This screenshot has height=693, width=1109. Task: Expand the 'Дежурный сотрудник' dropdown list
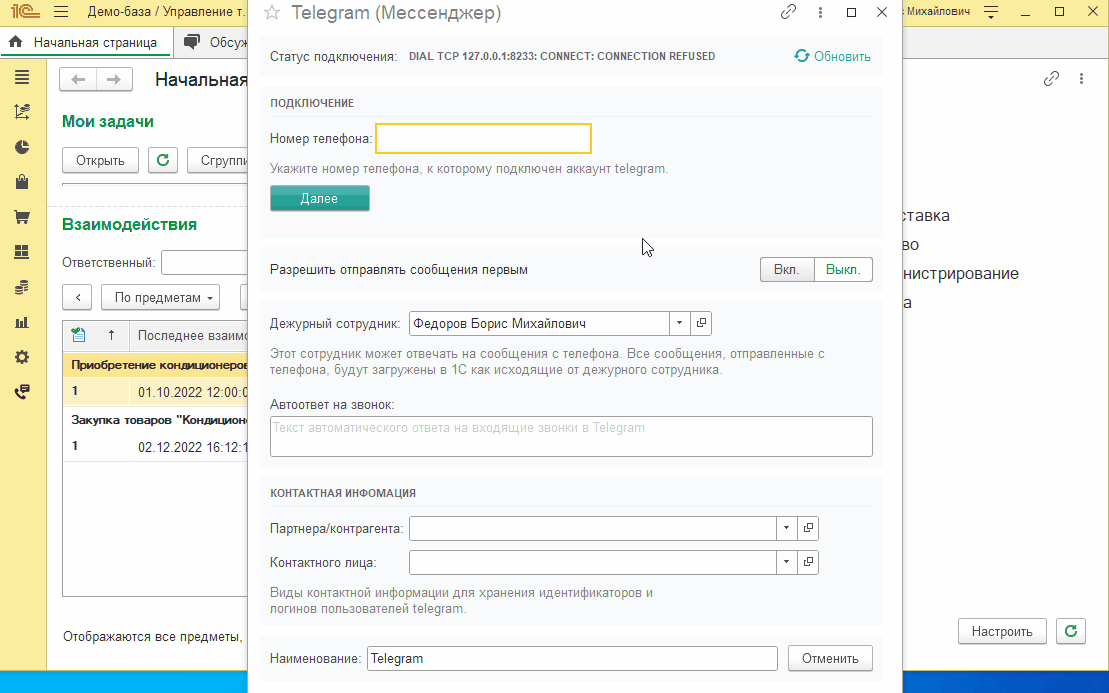tap(679, 324)
